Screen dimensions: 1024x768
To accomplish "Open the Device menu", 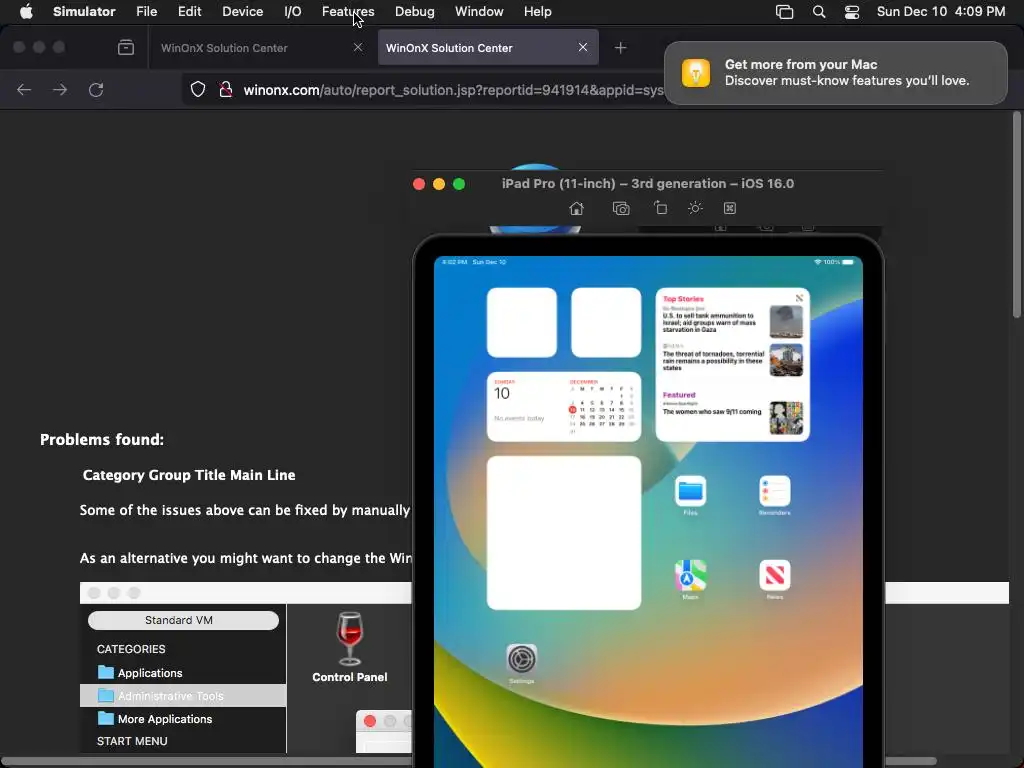I will [x=242, y=12].
